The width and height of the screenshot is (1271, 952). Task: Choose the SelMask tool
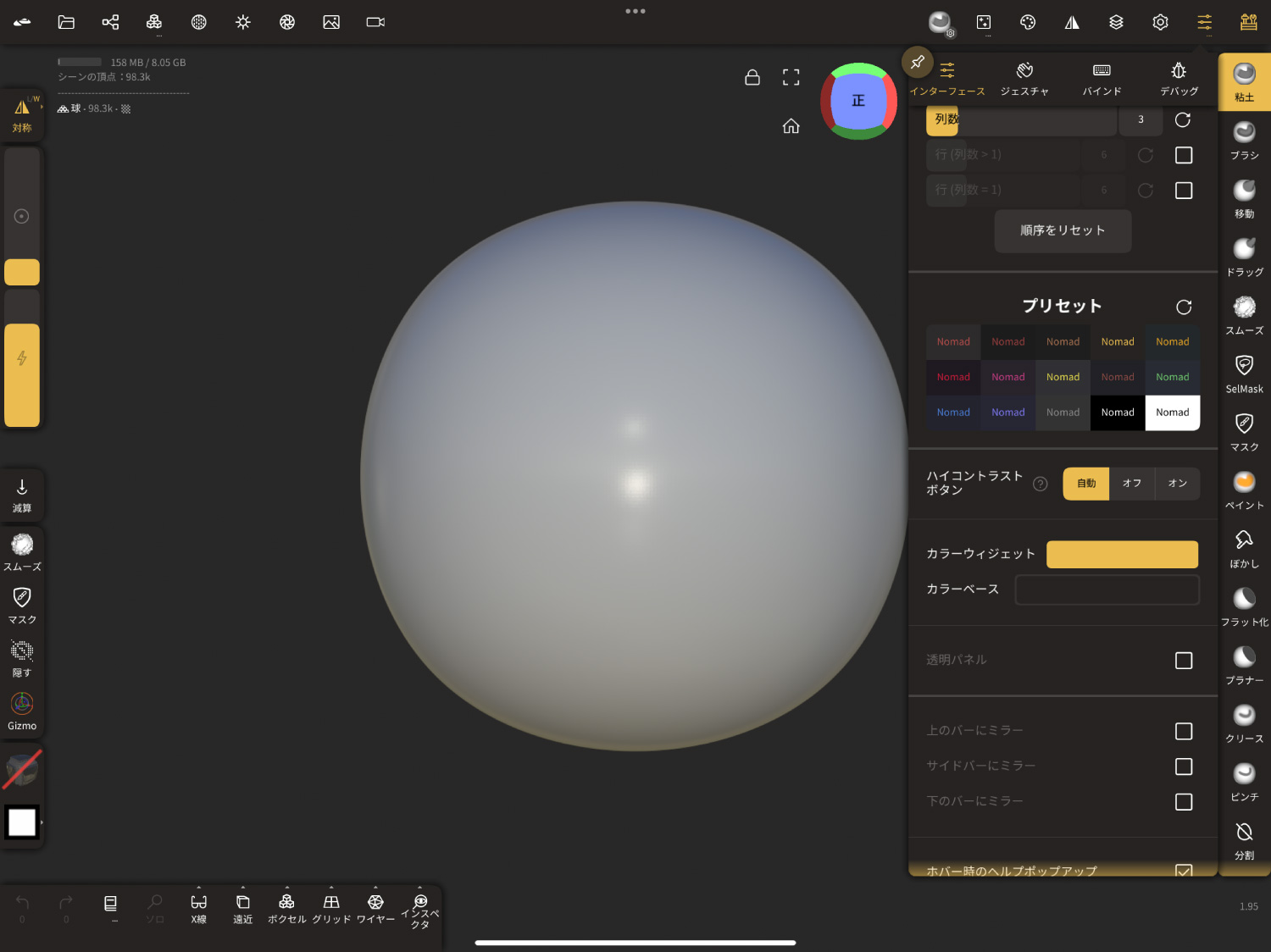[1244, 373]
